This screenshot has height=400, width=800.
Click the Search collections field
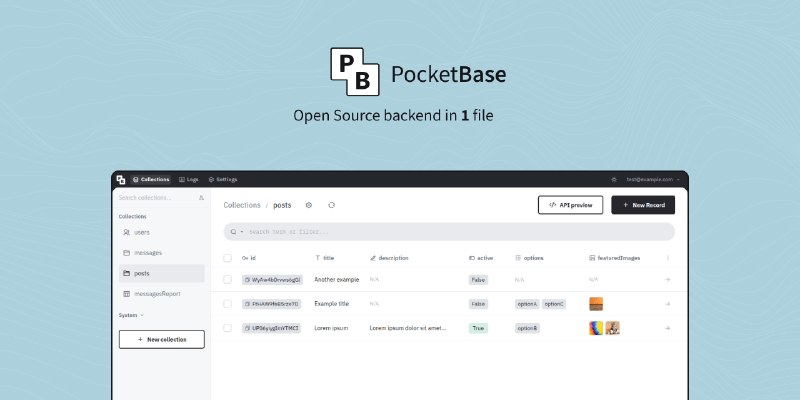pyautogui.click(x=156, y=197)
